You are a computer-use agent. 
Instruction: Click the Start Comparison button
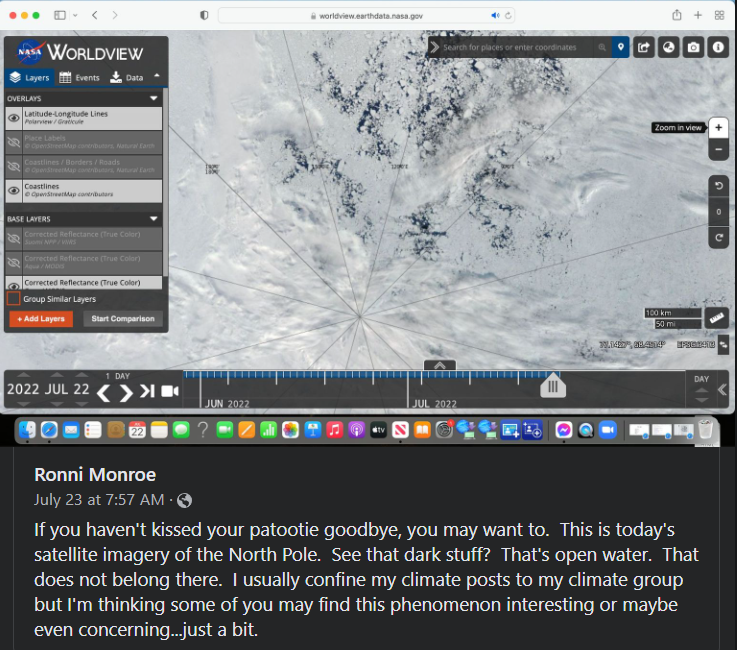coord(123,319)
